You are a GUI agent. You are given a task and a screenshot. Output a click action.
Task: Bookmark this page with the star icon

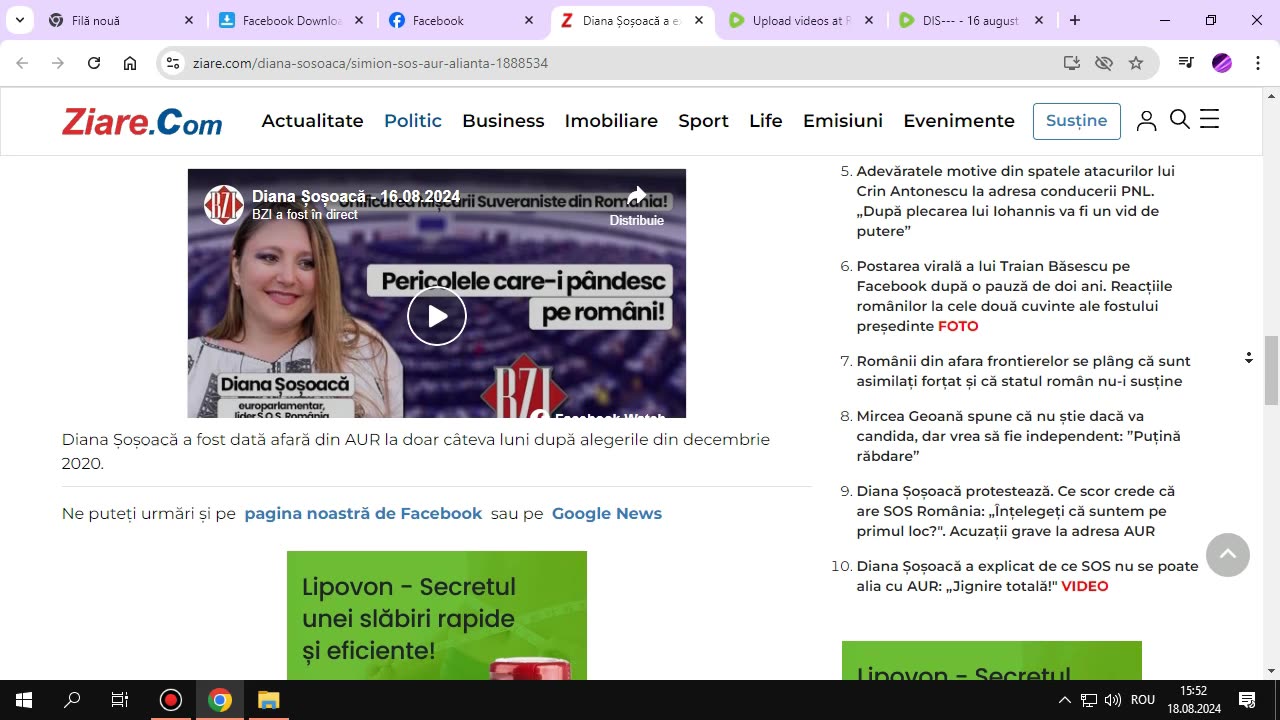pyautogui.click(x=1136, y=63)
